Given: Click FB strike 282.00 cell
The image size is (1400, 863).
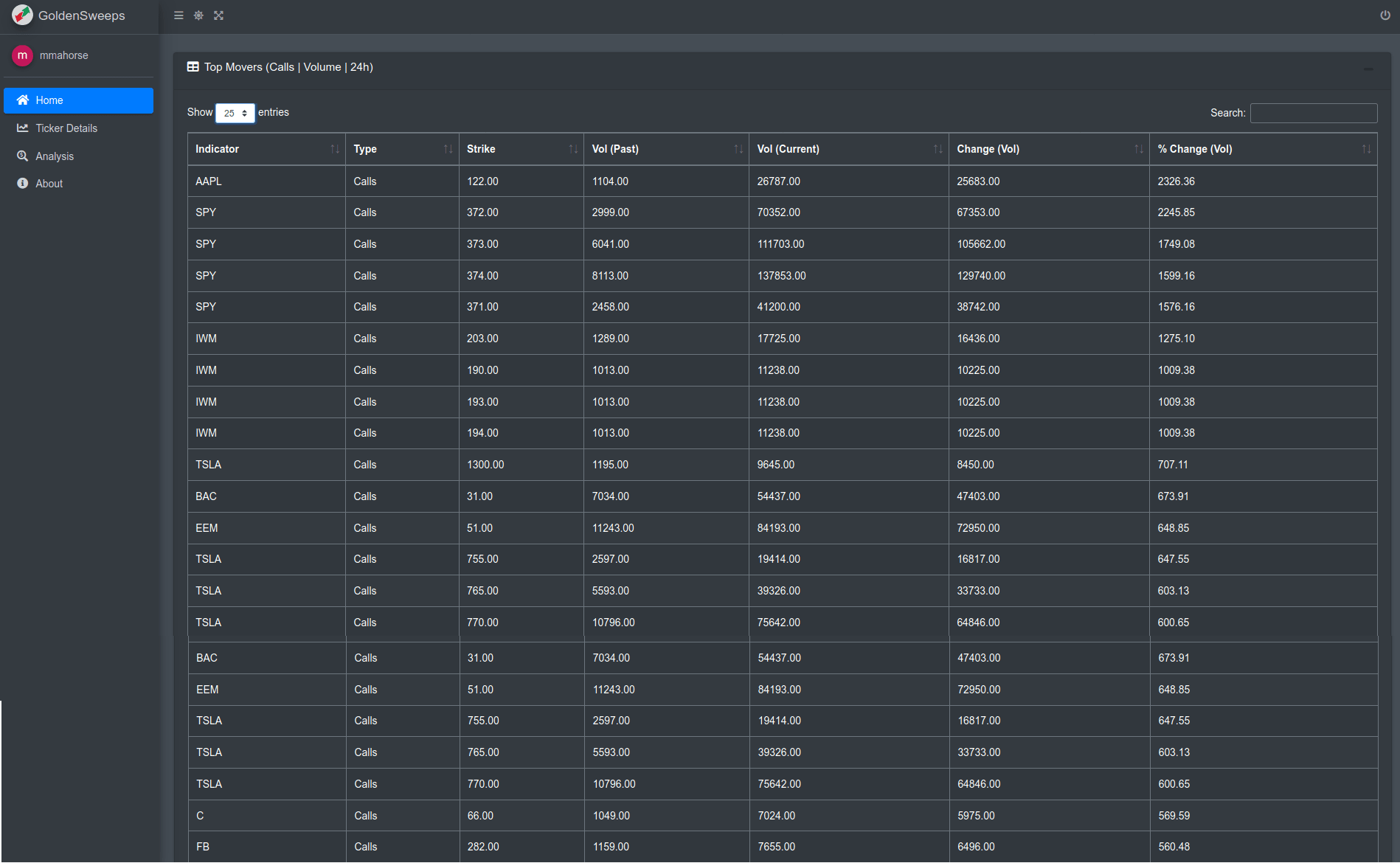Looking at the screenshot, I should pos(521,847).
